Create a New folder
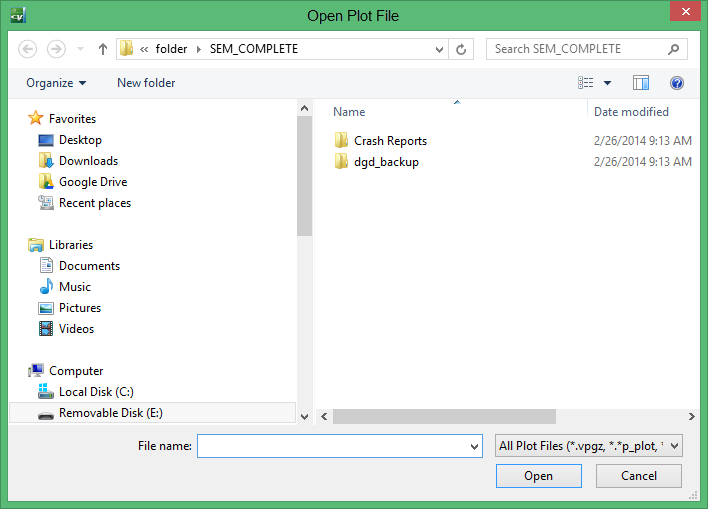Screen dimensions: 708x509 pyautogui.click(x=146, y=83)
